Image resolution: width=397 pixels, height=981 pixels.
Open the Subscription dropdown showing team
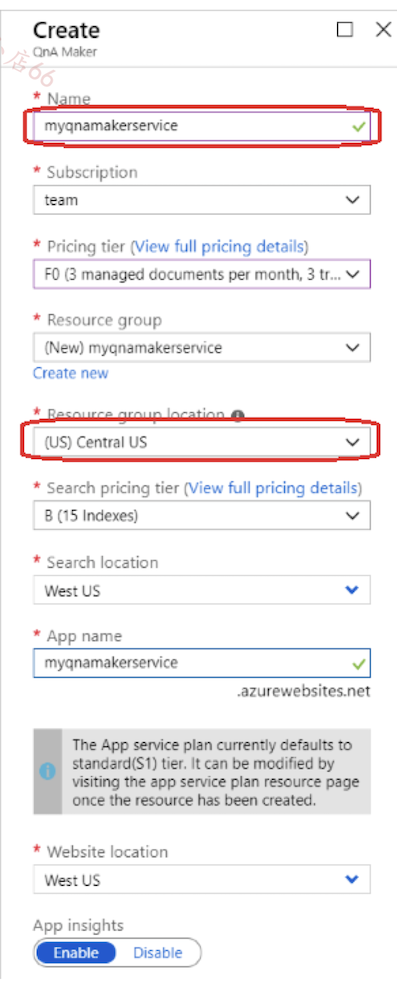[201, 200]
